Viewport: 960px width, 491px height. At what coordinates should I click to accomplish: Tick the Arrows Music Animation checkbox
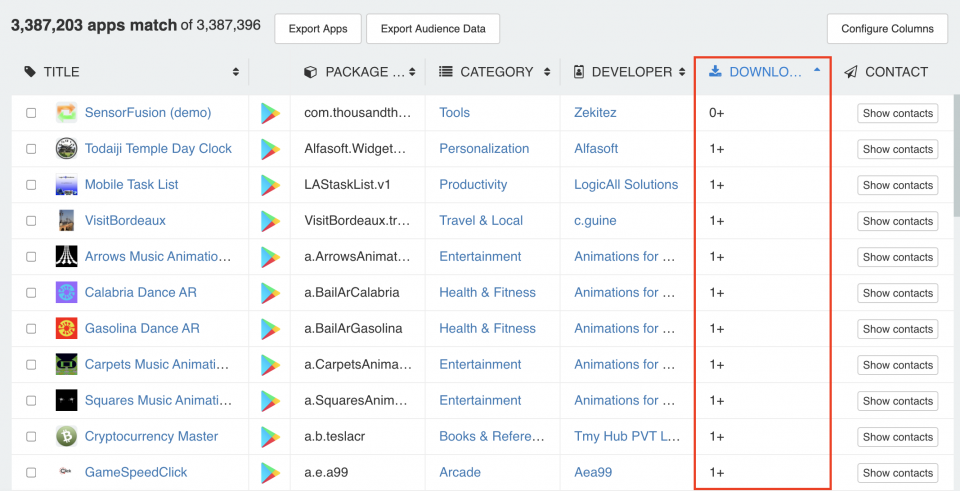pyautogui.click(x=31, y=257)
